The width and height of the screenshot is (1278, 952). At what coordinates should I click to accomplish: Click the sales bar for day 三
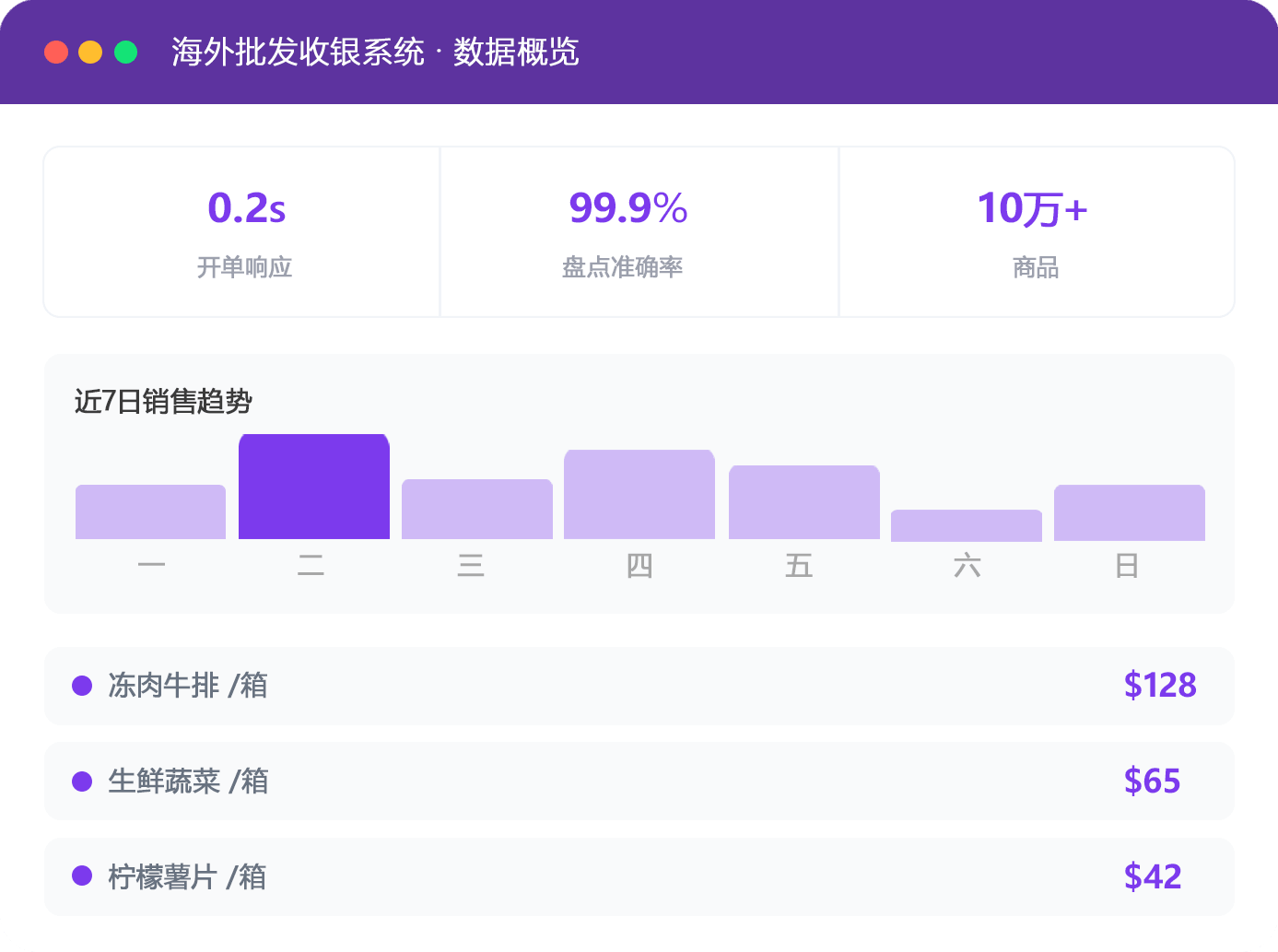[477, 509]
